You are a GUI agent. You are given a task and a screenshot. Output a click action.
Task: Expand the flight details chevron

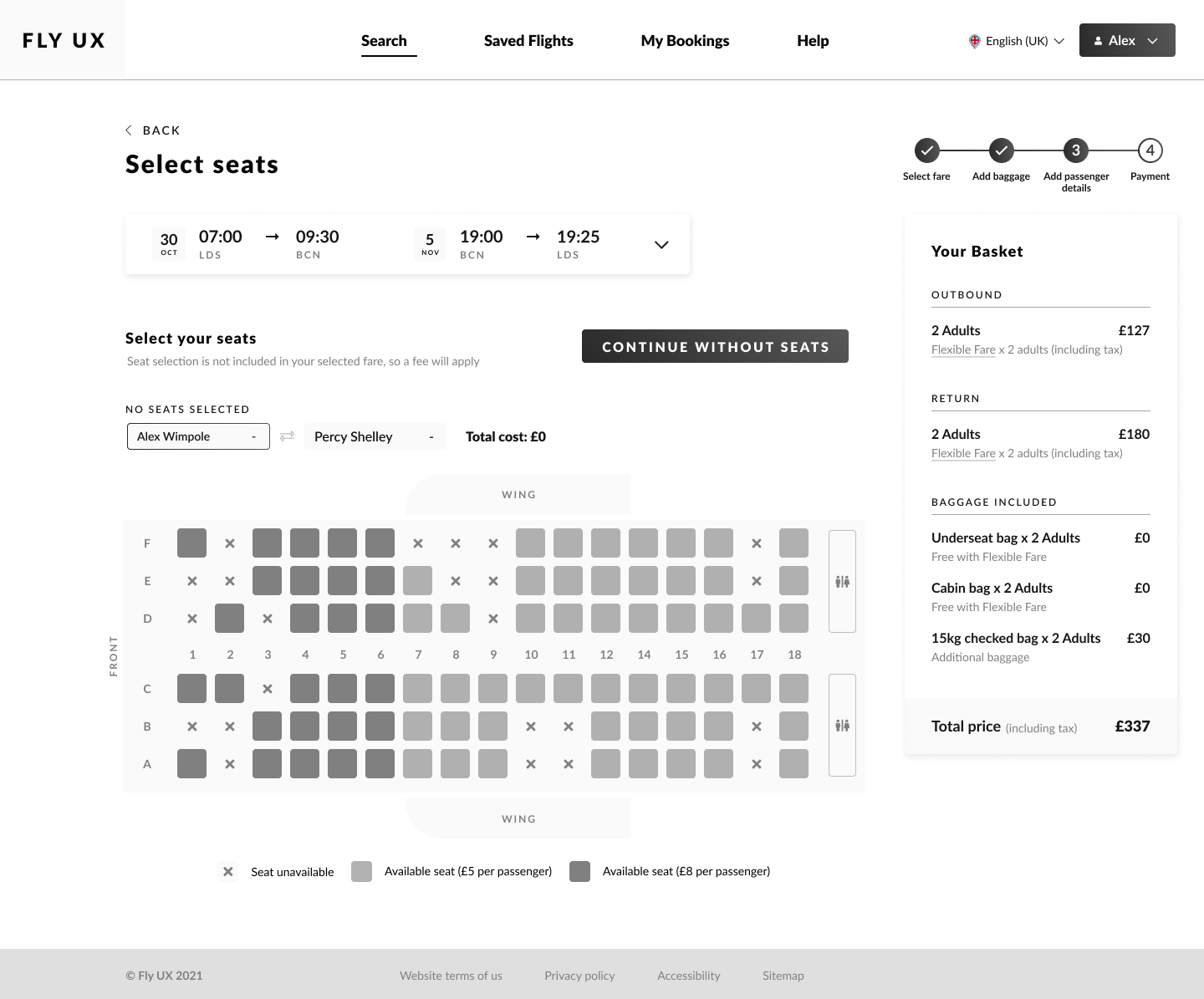[x=661, y=245]
